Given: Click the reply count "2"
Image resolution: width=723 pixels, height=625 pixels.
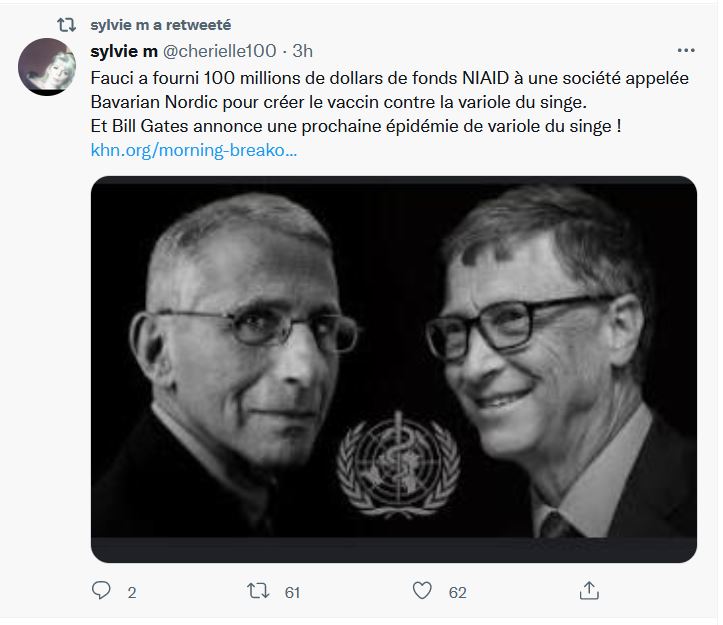Looking at the screenshot, I should click(x=131, y=592).
